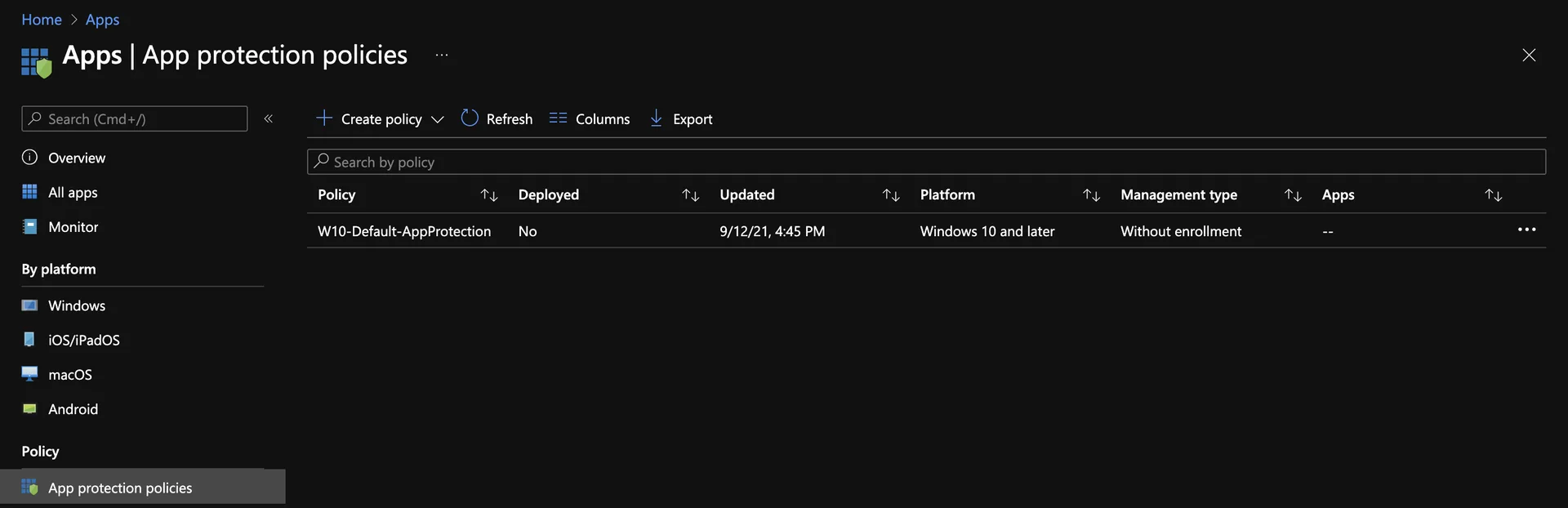
Task: Click Create policy button
Action: coord(381,118)
